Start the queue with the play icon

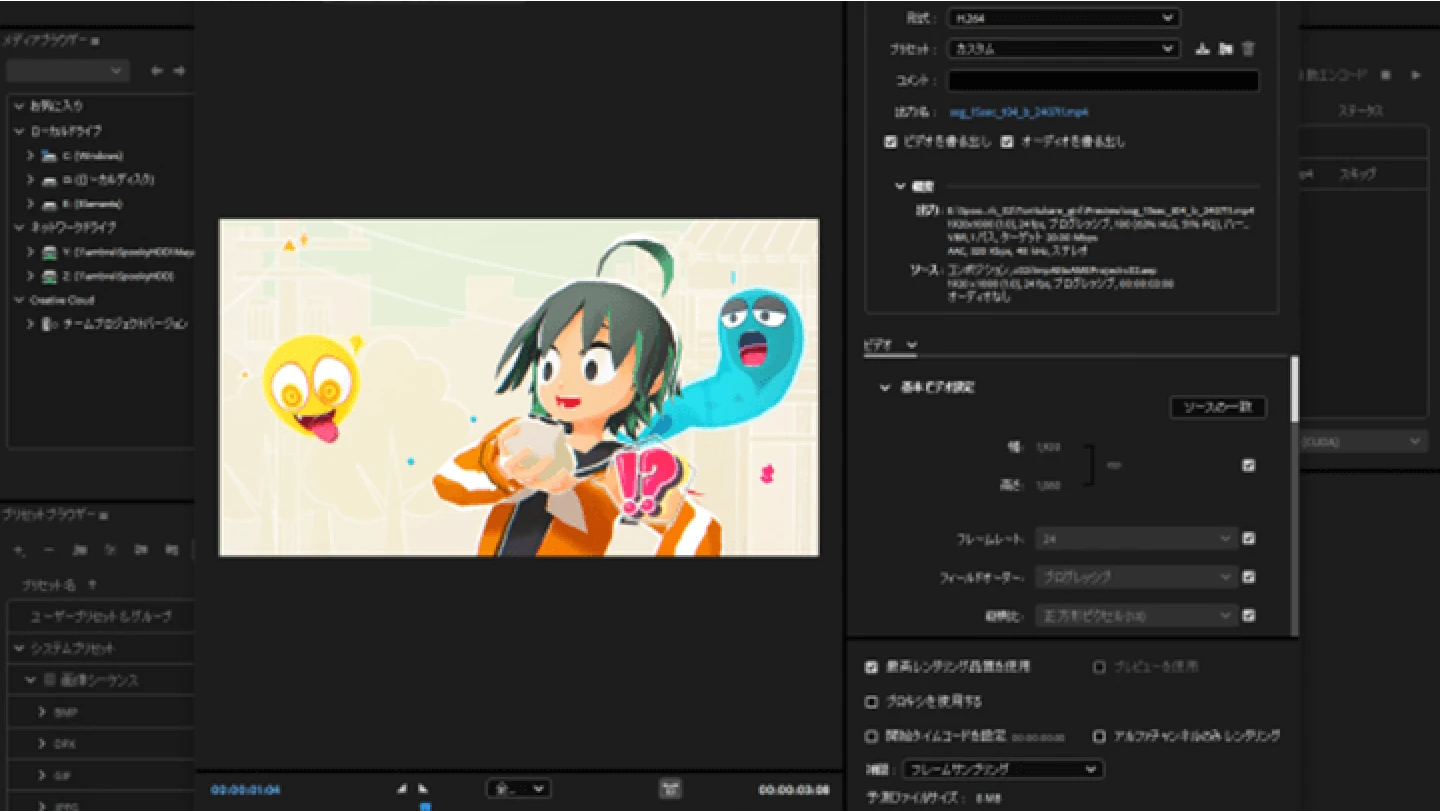coord(1416,75)
